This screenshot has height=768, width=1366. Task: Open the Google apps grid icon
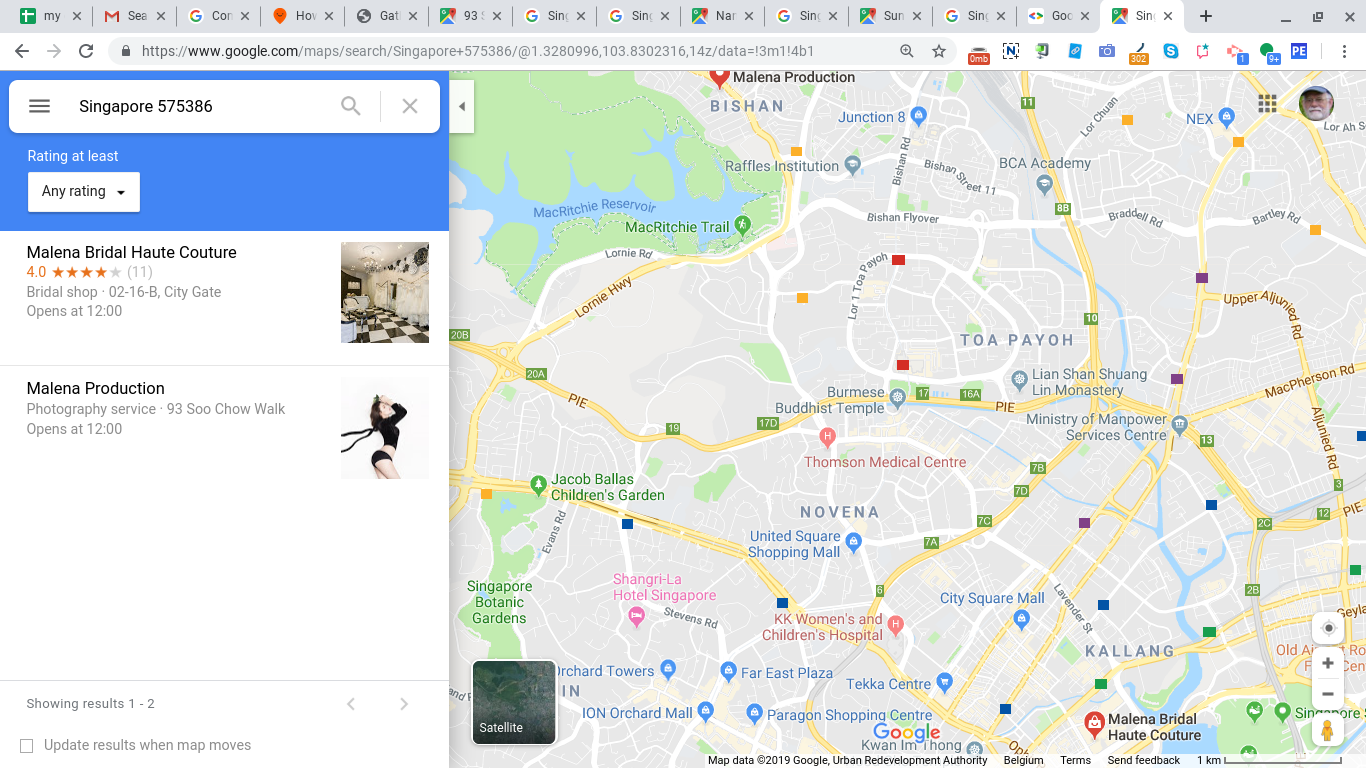(x=1267, y=103)
